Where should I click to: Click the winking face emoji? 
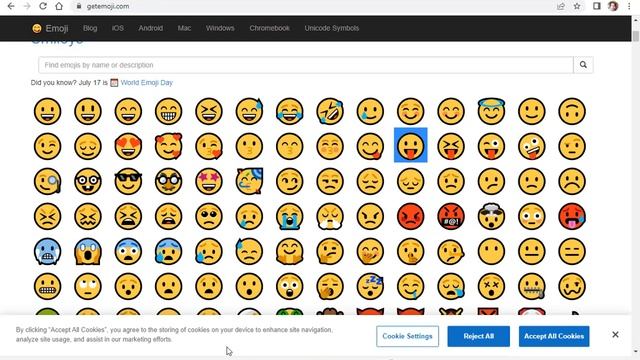click(x=47, y=146)
